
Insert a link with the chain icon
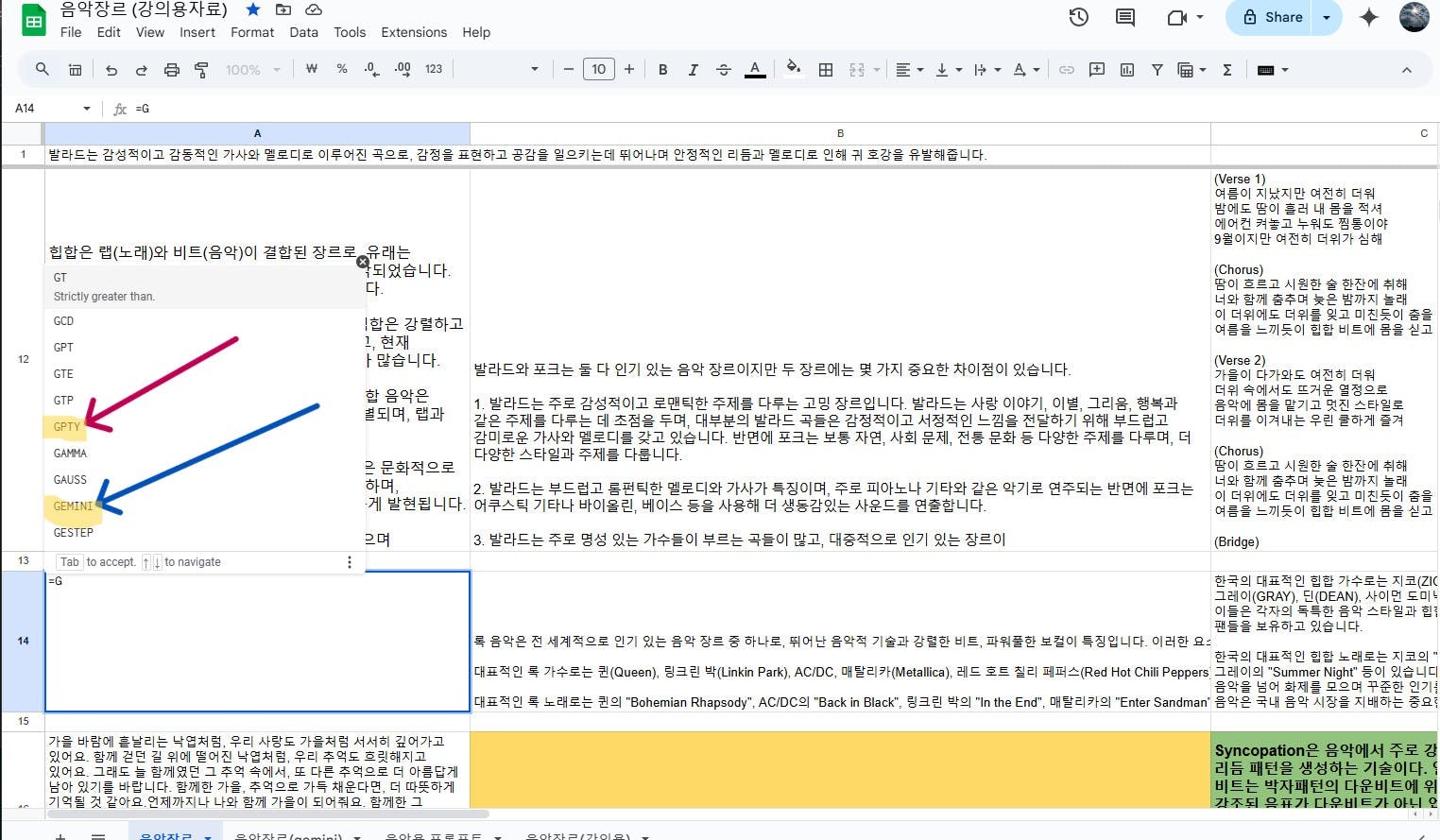click(x=1067, y=69)
